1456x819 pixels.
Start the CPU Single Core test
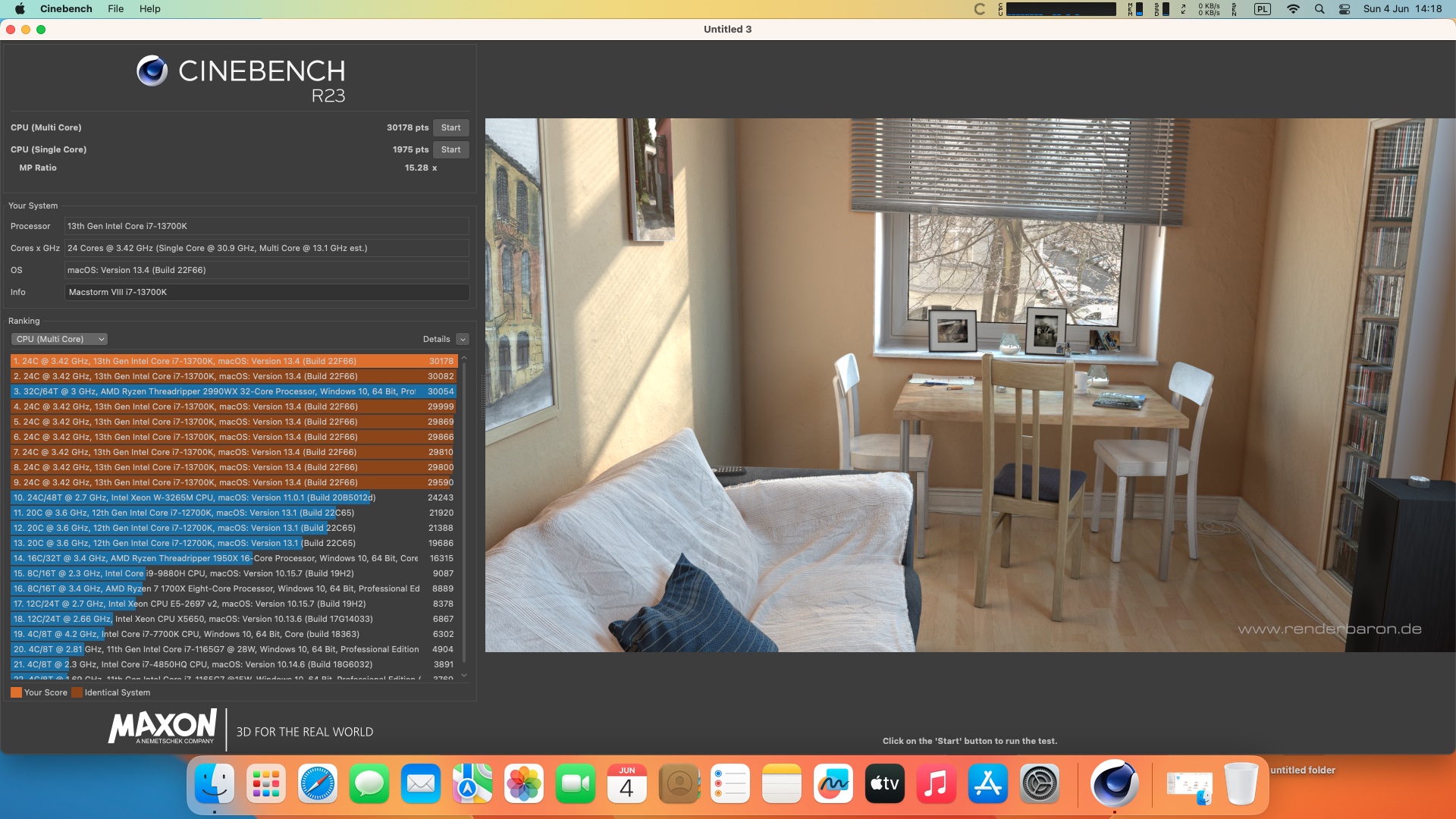(x=450, y=149)
